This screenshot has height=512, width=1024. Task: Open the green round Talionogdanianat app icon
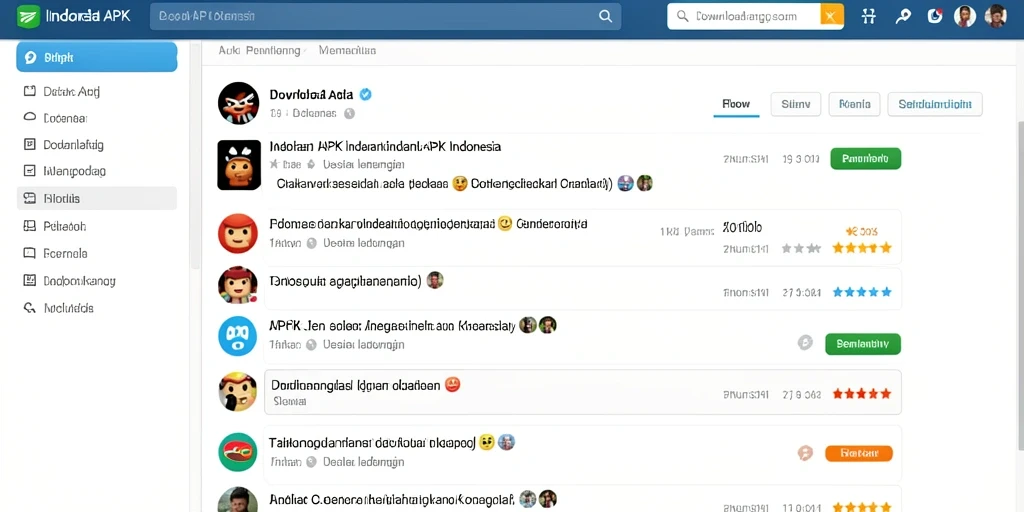click(238, 452)
